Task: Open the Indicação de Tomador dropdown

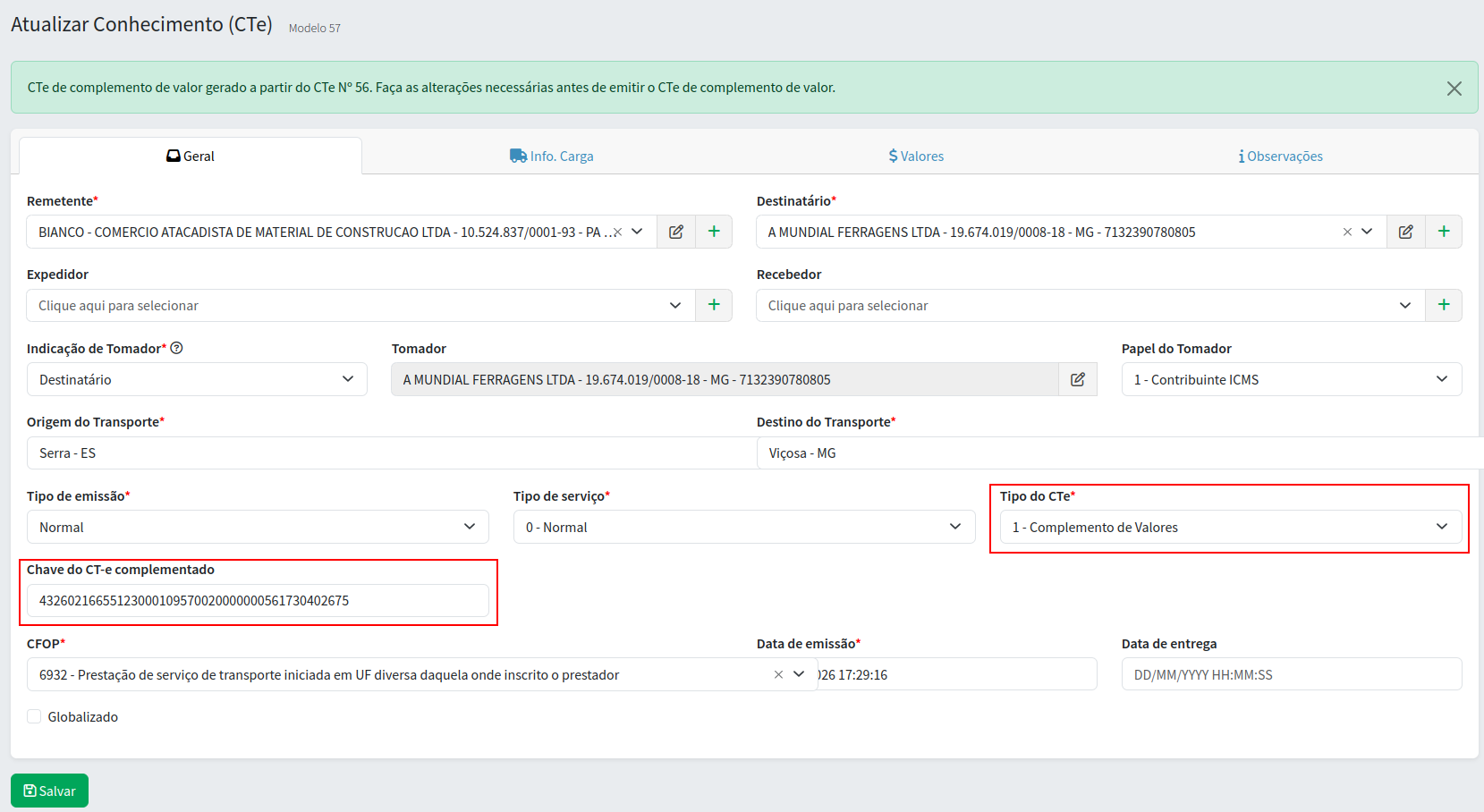Action: [197, 379]
